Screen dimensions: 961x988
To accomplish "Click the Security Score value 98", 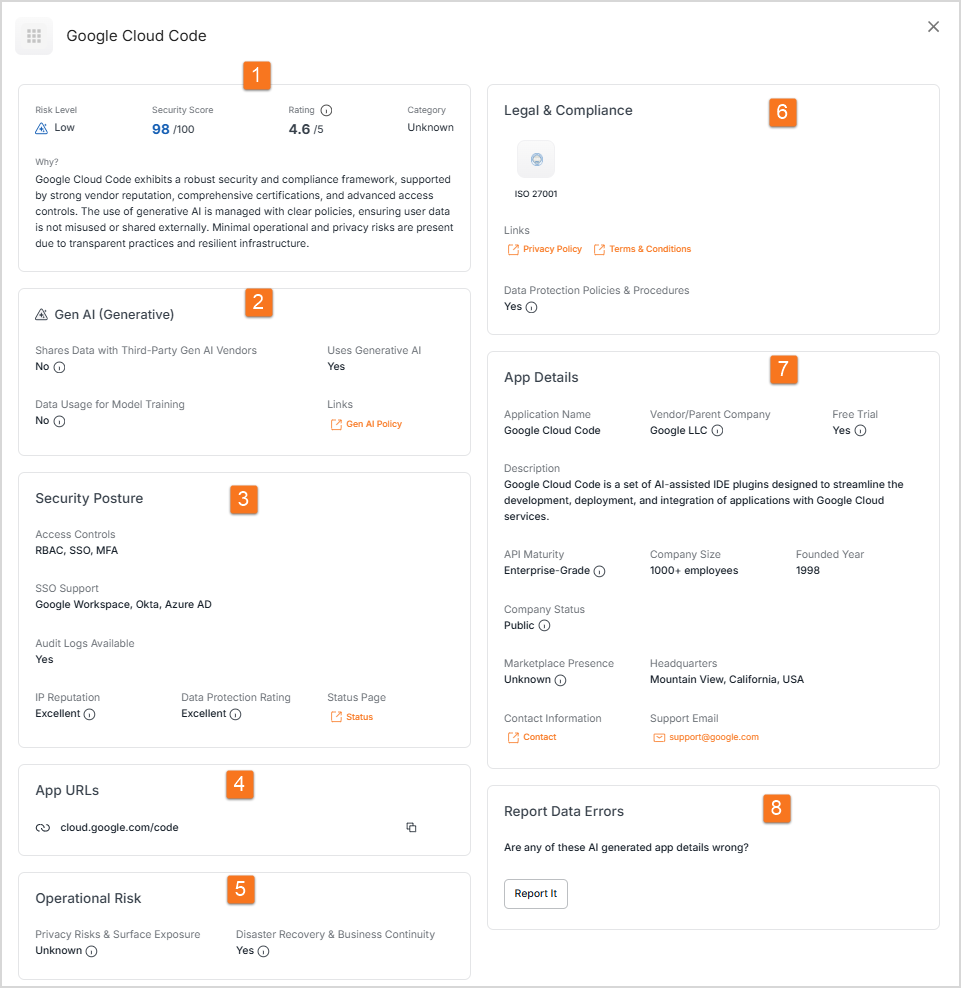I will (161, 129).
